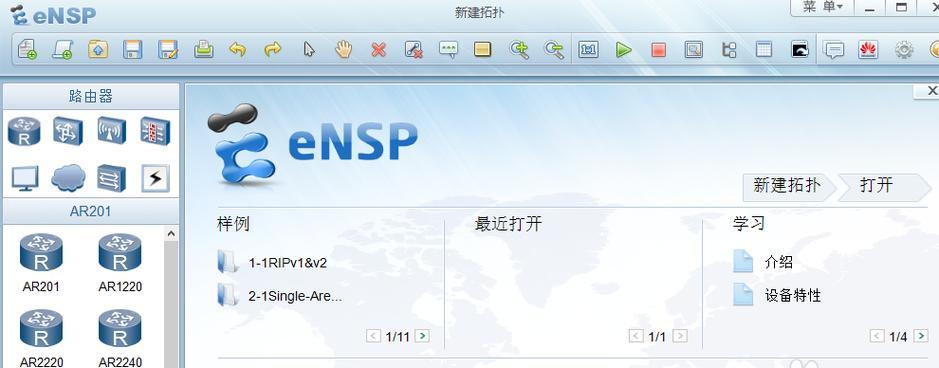Reset the view to 1:1 scale
The height and width of the screenshot is (368, 939).
(x=588, y=49)
